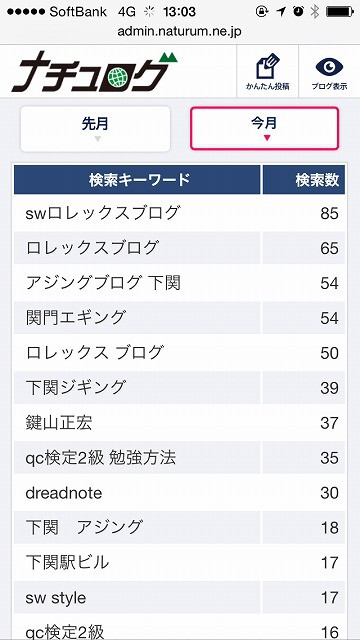Viewport: 360px width, 640px height.
Task: Select the 関門エギング keyword row
Action: pyautogui.click(x=180, y=318)
